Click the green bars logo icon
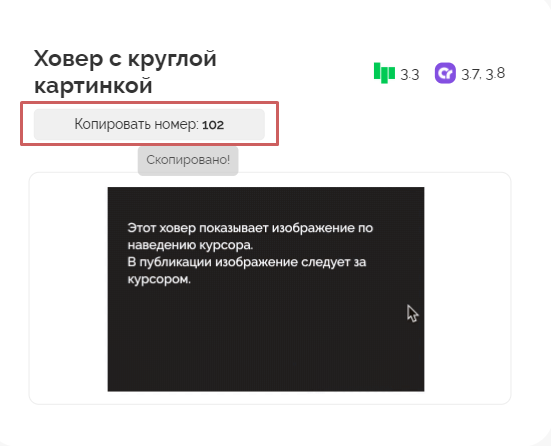 [x=384, y=73]
